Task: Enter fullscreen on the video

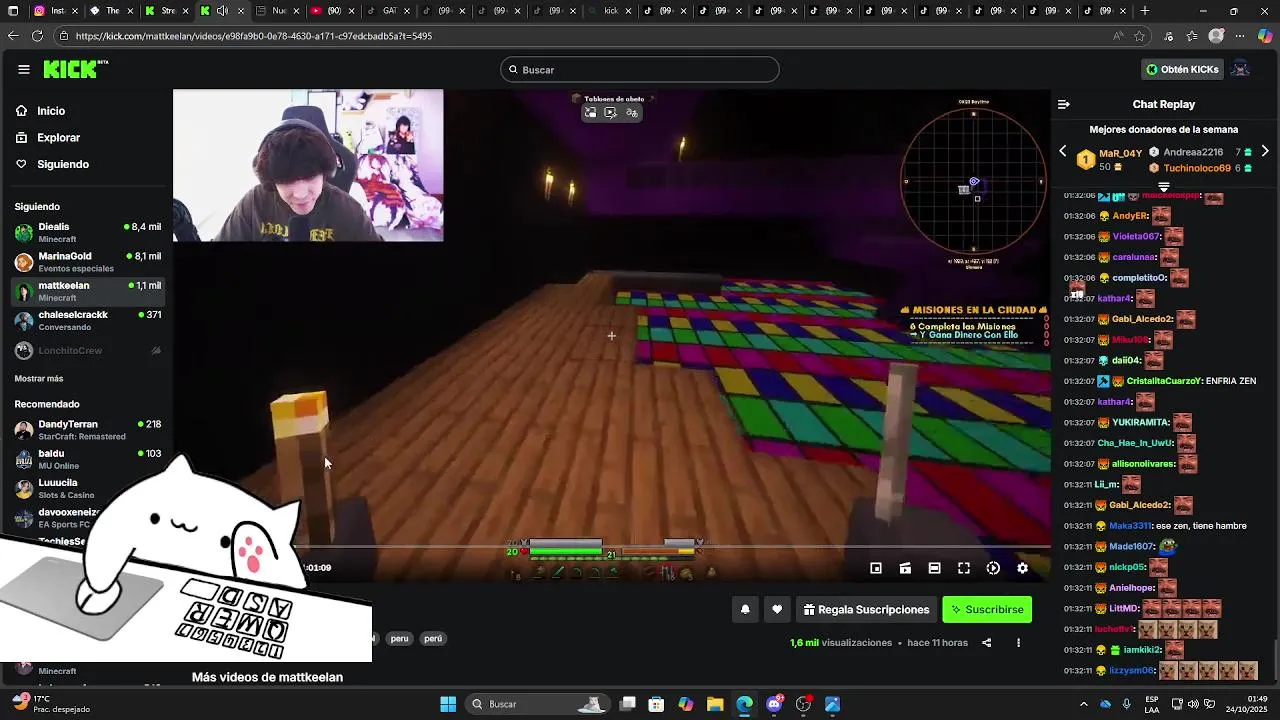Action: [x=964, y=568]
